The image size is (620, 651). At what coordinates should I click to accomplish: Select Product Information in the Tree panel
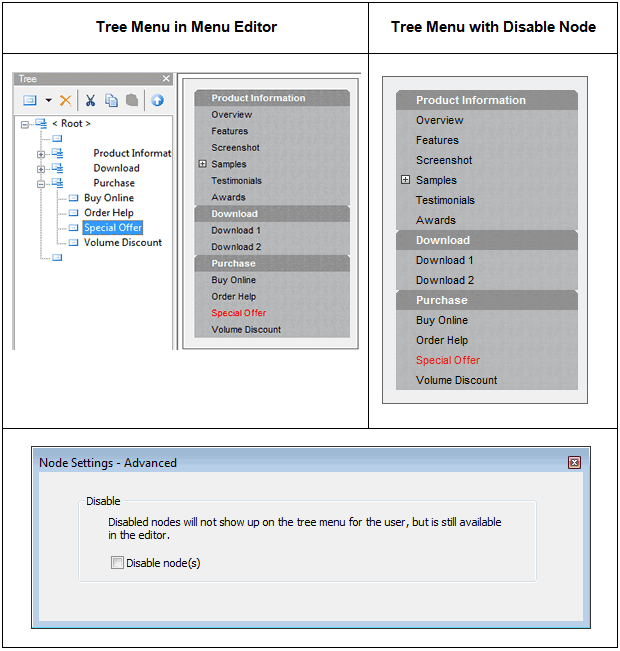pyautogui.click(x=132, y=153)
